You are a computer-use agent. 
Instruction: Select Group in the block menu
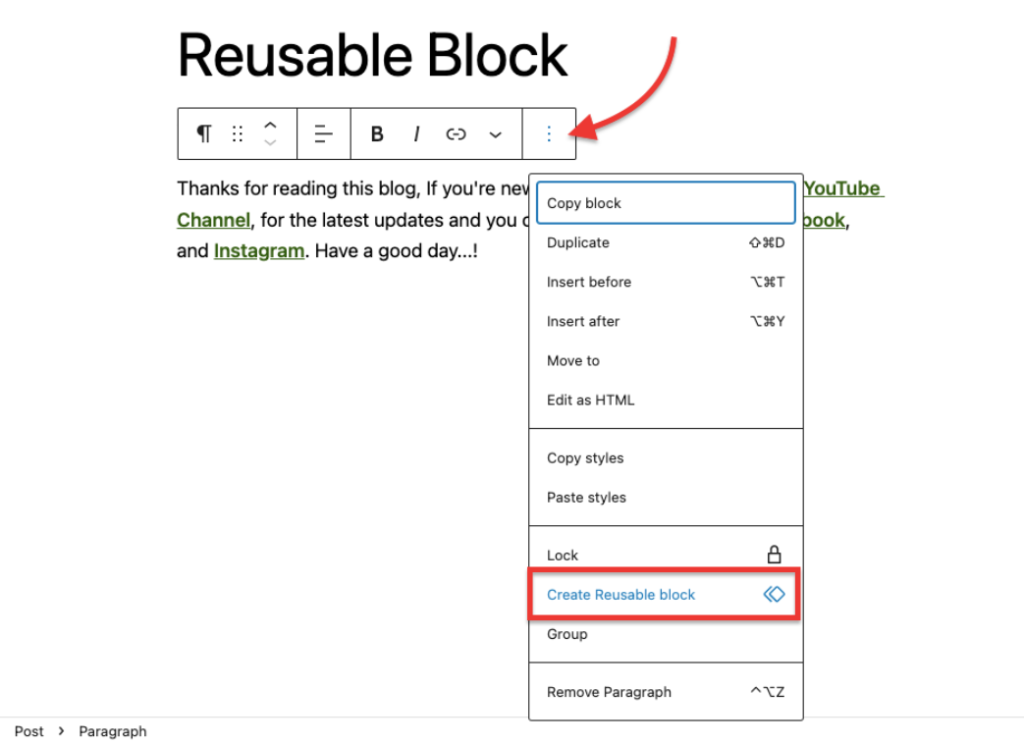tap(665, 634)
